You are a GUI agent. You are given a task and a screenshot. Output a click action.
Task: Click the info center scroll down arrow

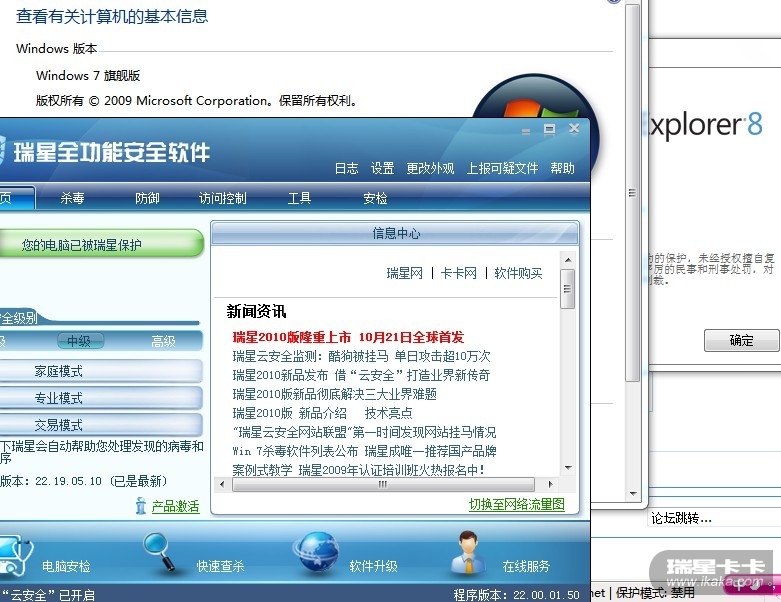coord(568,468)
